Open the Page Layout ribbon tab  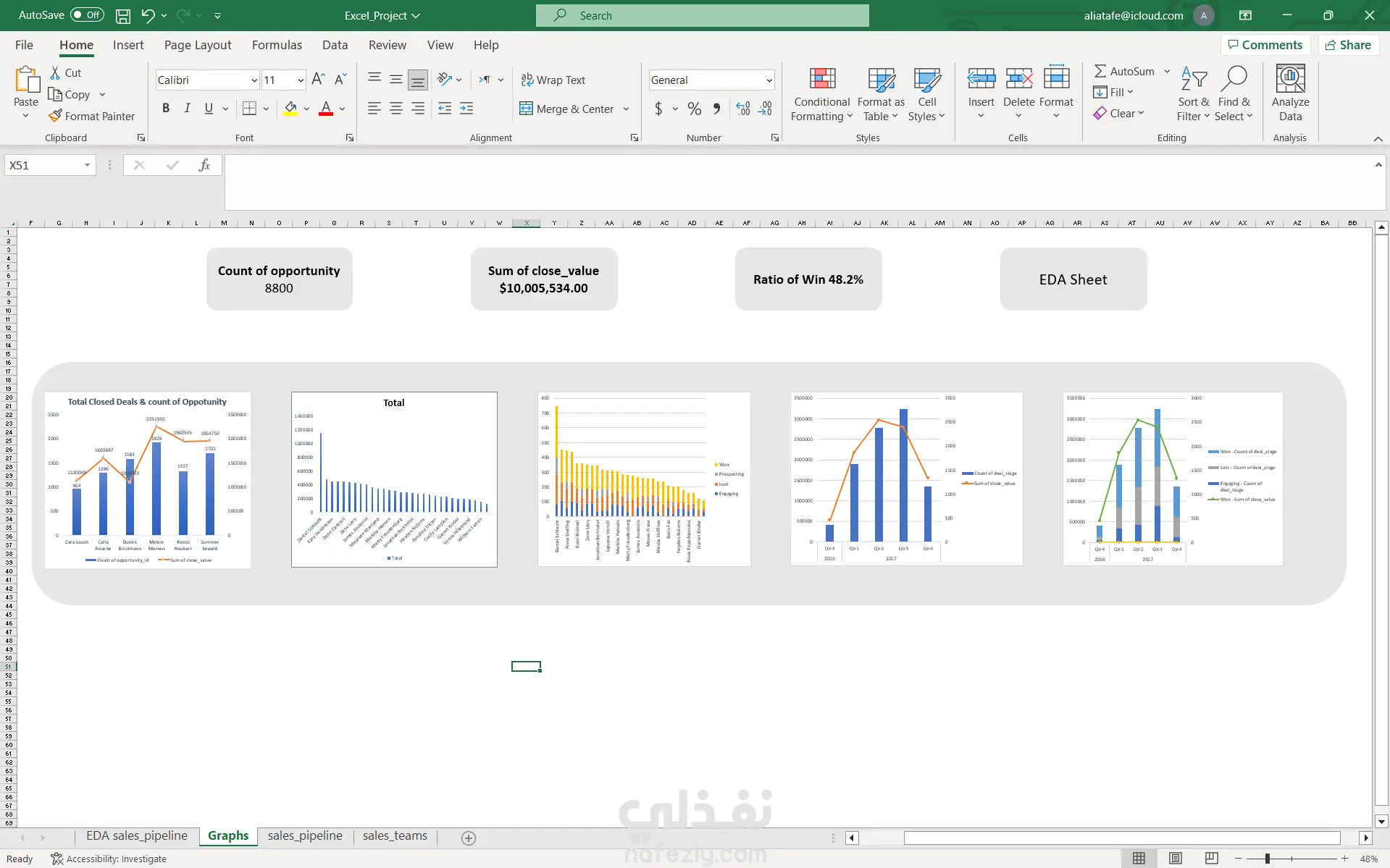point(197,45)
